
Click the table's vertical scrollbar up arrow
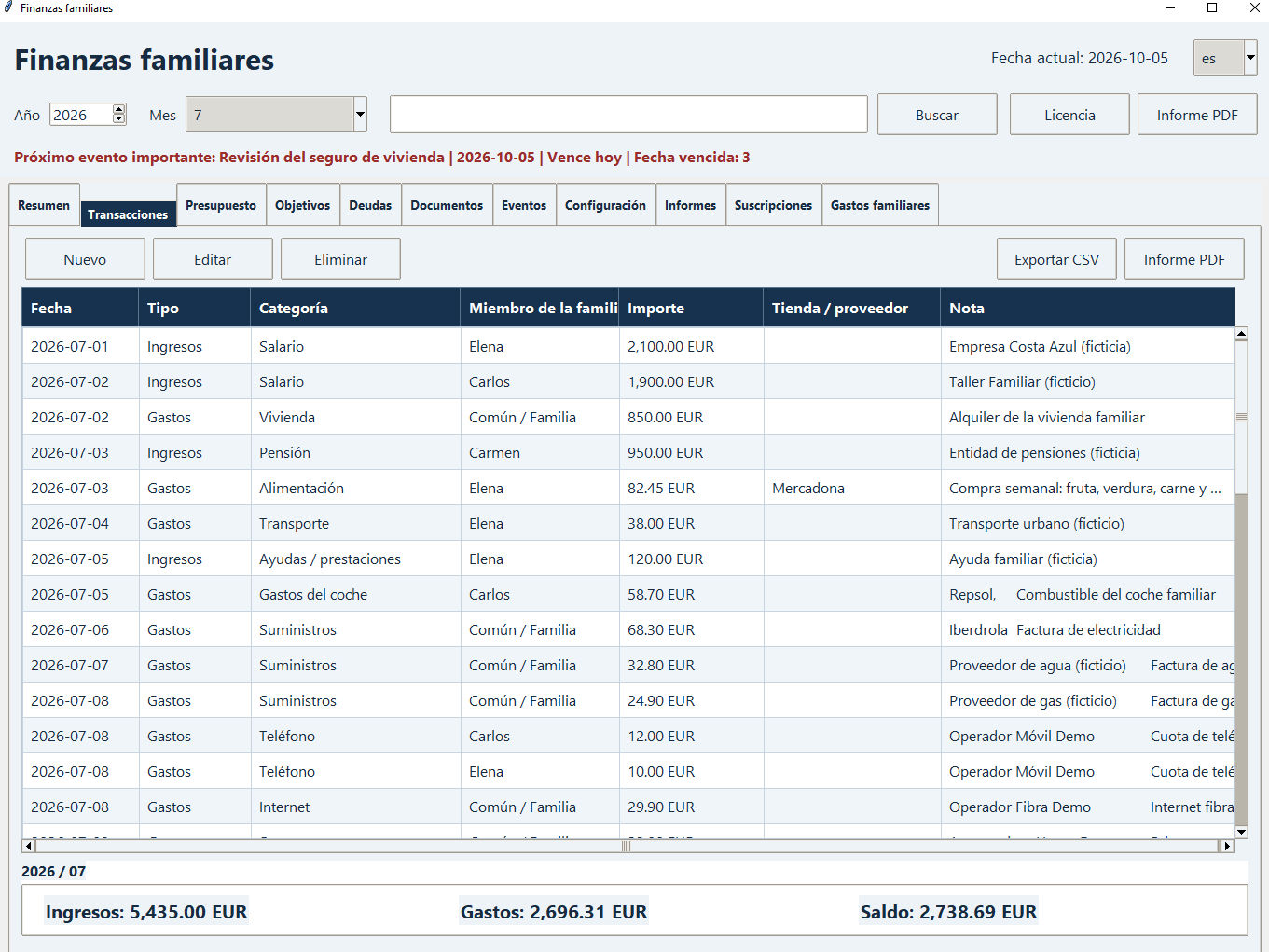1241,333
